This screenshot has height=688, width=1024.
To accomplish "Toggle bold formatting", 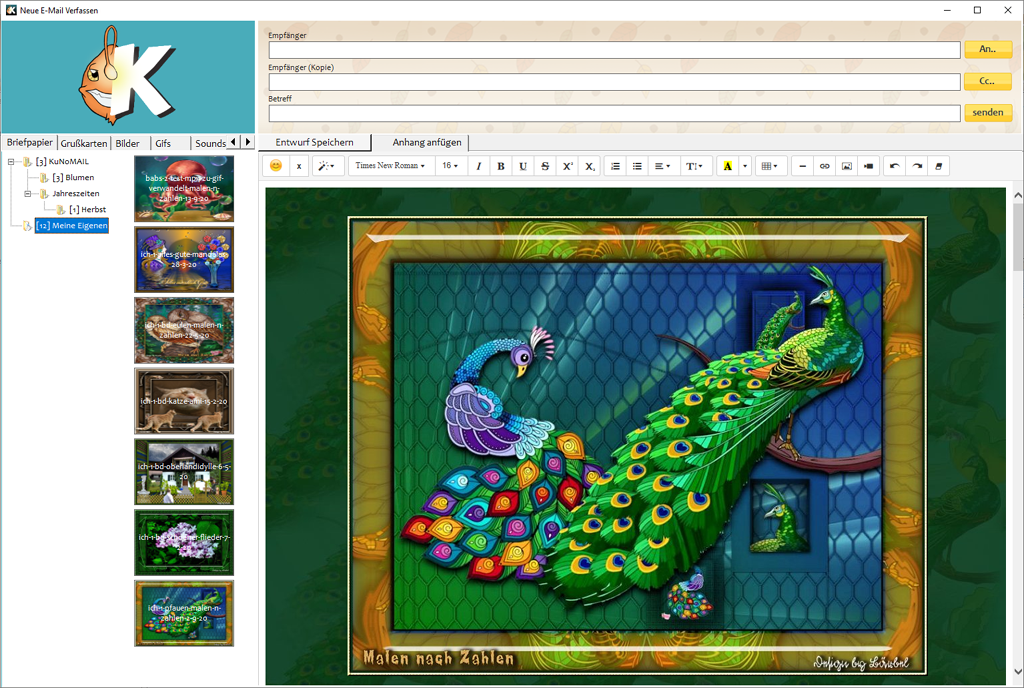I will point(501,166).
